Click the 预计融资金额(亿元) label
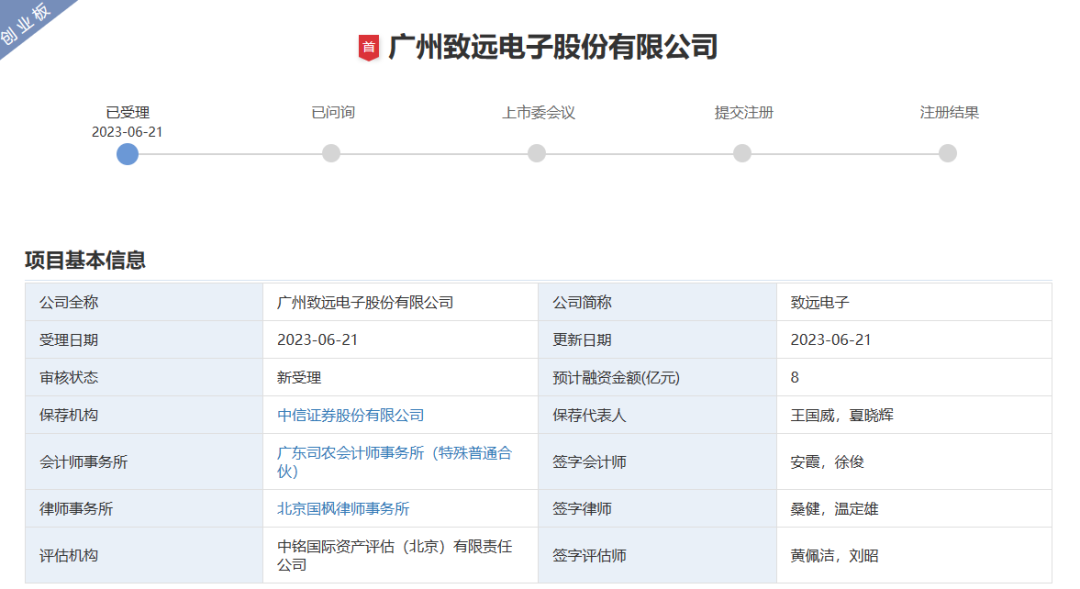Image resolution: width=1080 pixels, height=589 pixels. click(x=616, y=378)
